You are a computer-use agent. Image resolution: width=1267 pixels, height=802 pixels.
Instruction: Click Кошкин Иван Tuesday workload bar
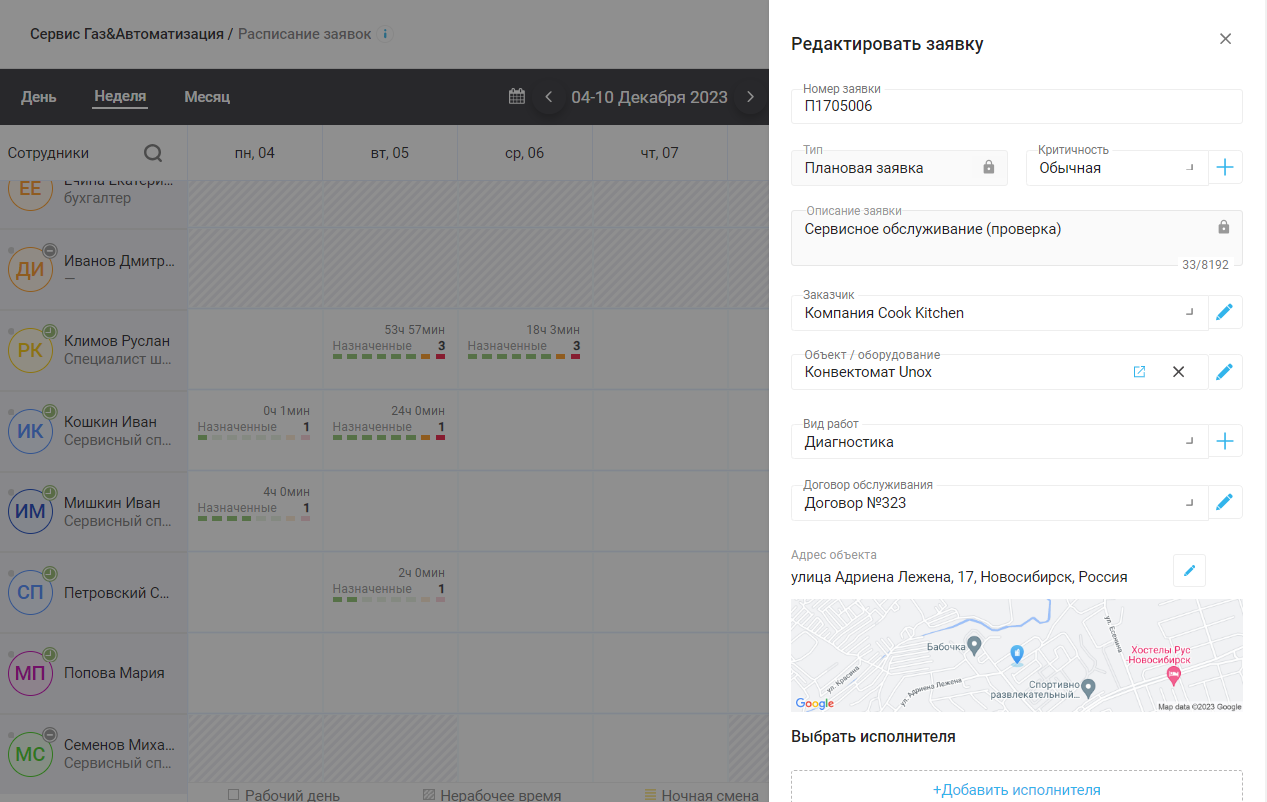click(389, 438)
